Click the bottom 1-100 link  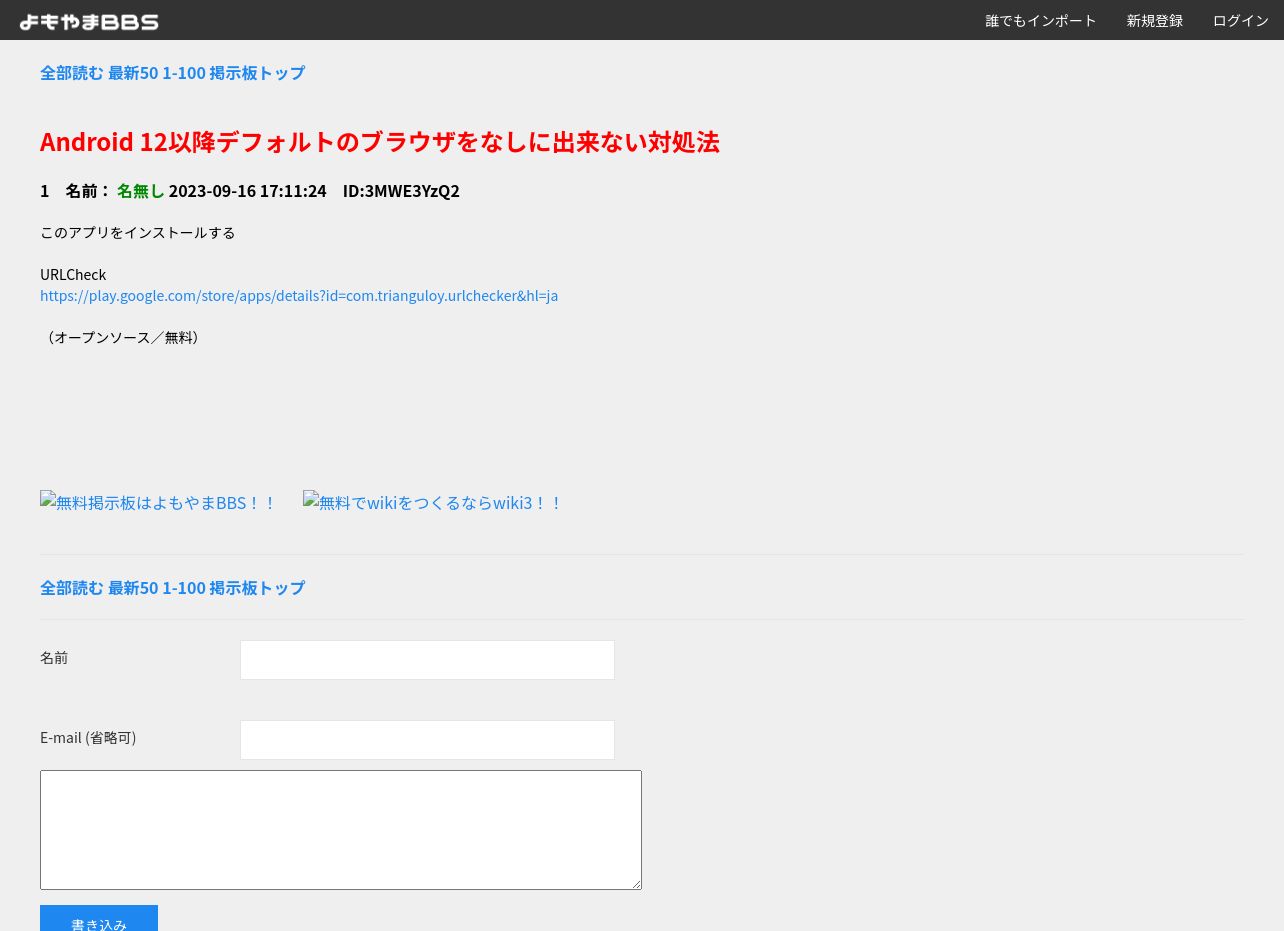[x=184, y=588]
